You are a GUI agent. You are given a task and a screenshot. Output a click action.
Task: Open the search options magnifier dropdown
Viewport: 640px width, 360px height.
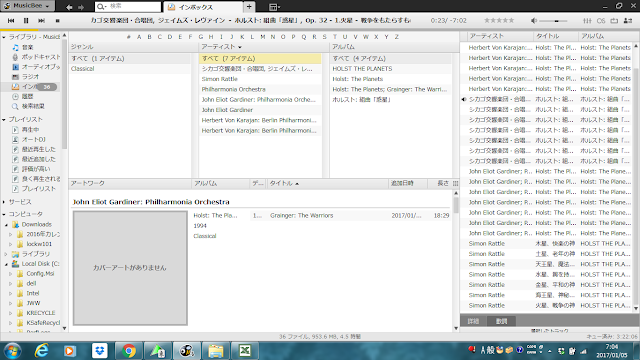coord(102,7)
